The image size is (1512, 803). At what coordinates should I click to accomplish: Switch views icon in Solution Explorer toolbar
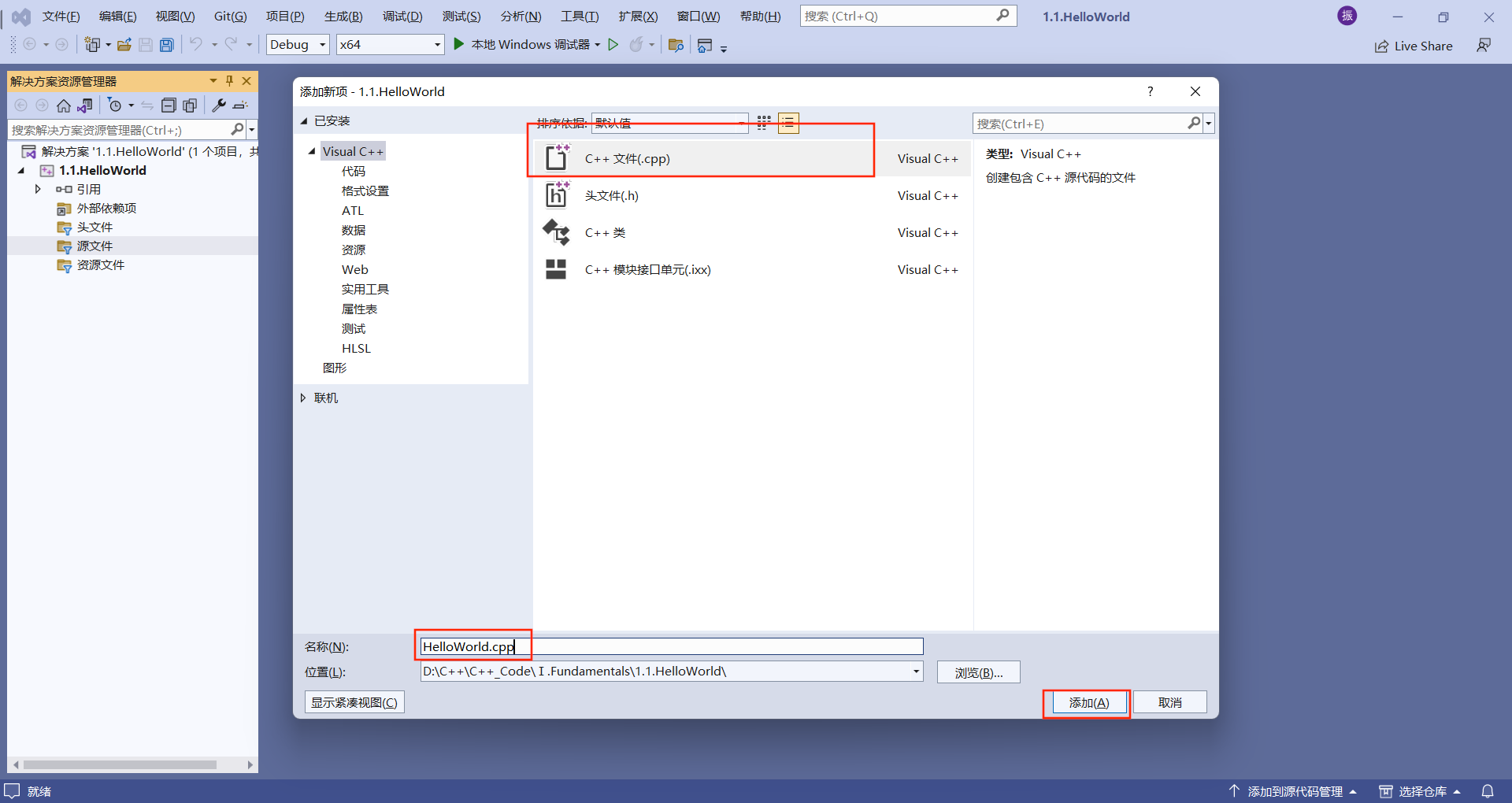pos(85,105)
